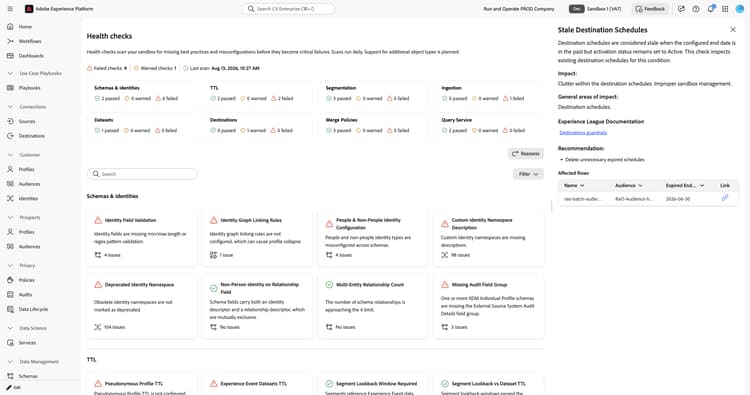Sort by the Audience column header
The height and width of the screenshot is (395, 750).
point(629,185)
